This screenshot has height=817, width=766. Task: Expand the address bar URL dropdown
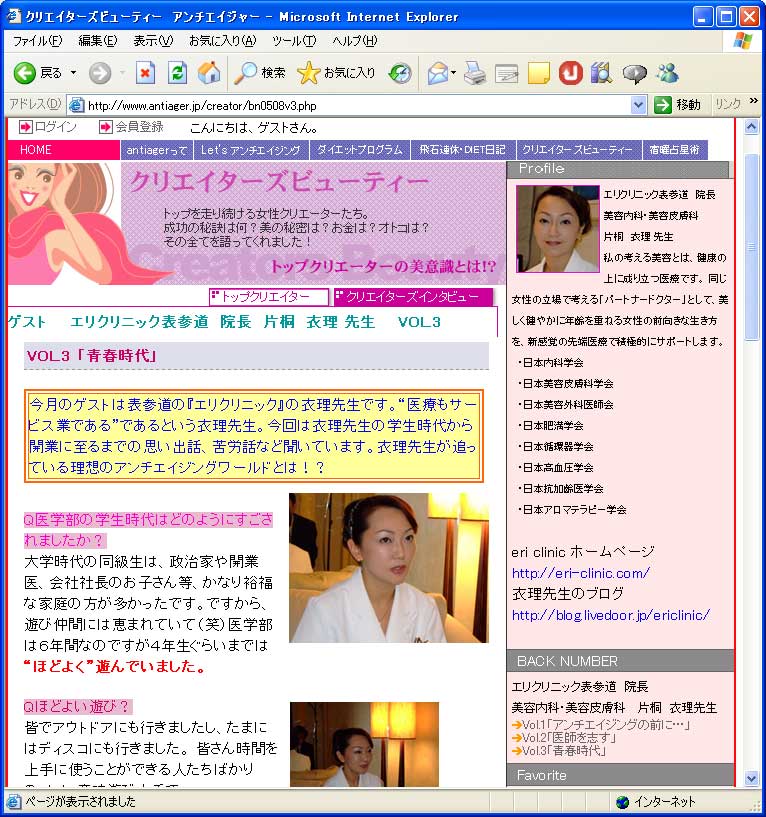639,105
